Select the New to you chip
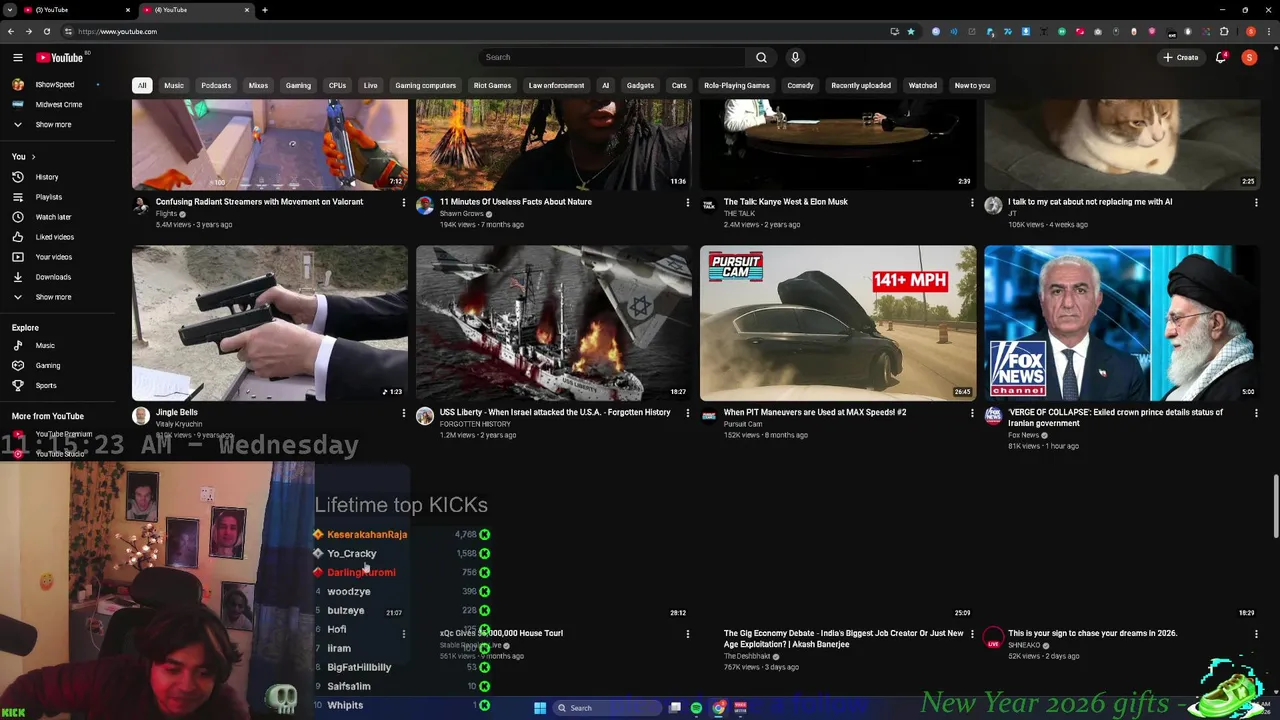This screenshot has height=720, width=1280. 972,85
